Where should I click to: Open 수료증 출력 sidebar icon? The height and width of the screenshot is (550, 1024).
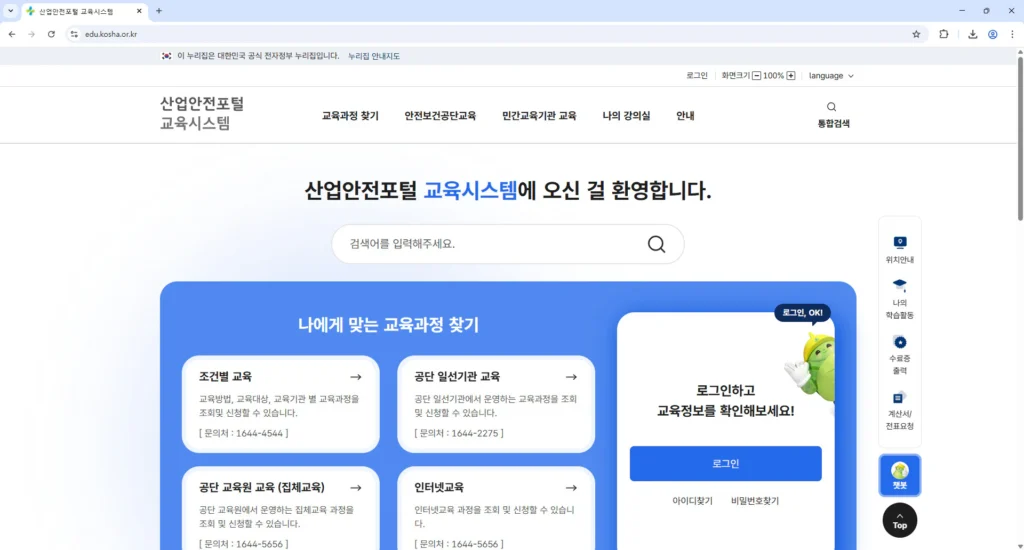tap(899, 355)
